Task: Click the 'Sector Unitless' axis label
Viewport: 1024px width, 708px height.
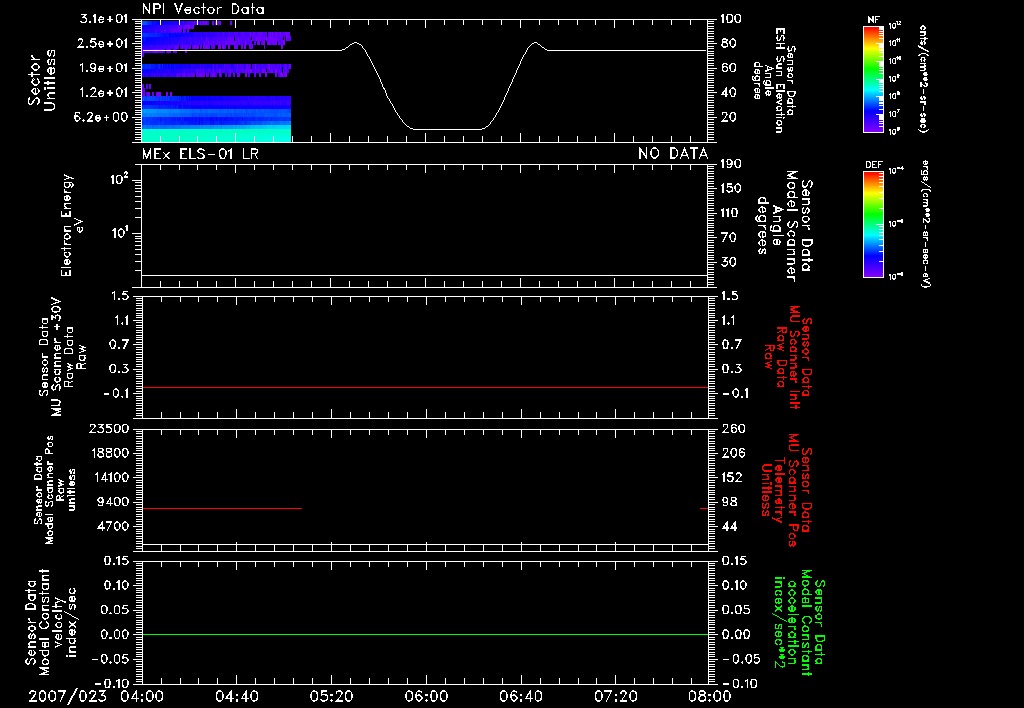Action: (x=41, y=80)
